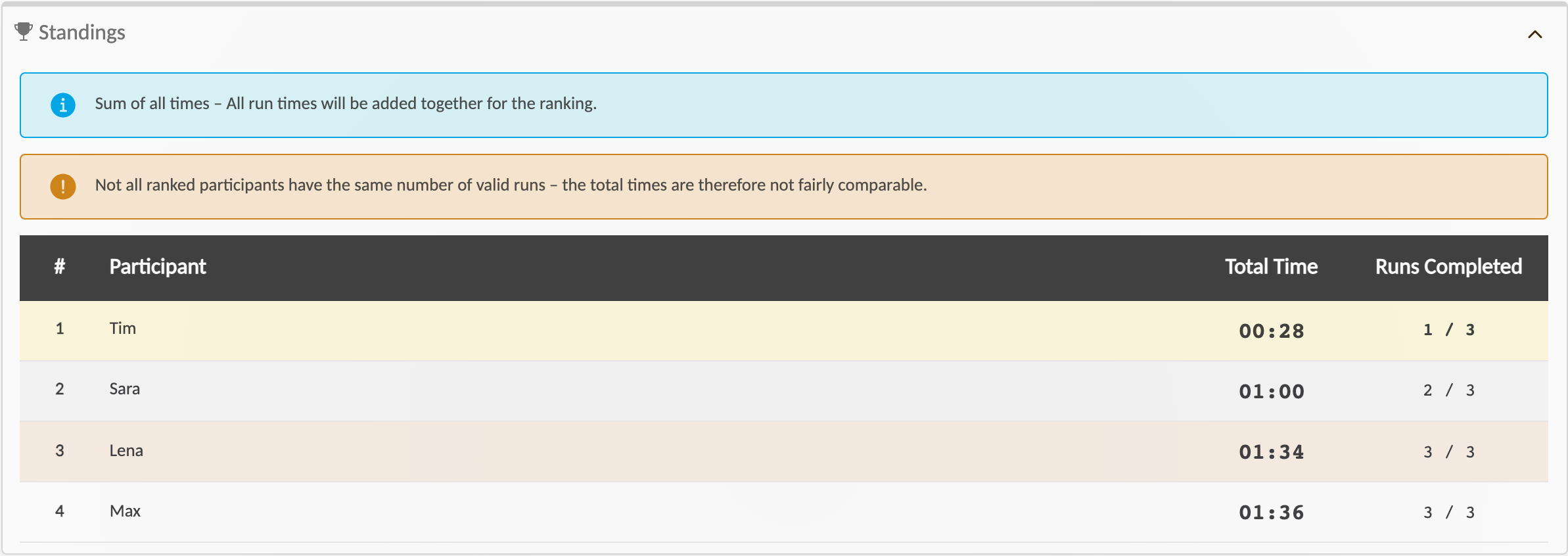
Task: Click the Standings heading text
Action: tap(82, 32)
